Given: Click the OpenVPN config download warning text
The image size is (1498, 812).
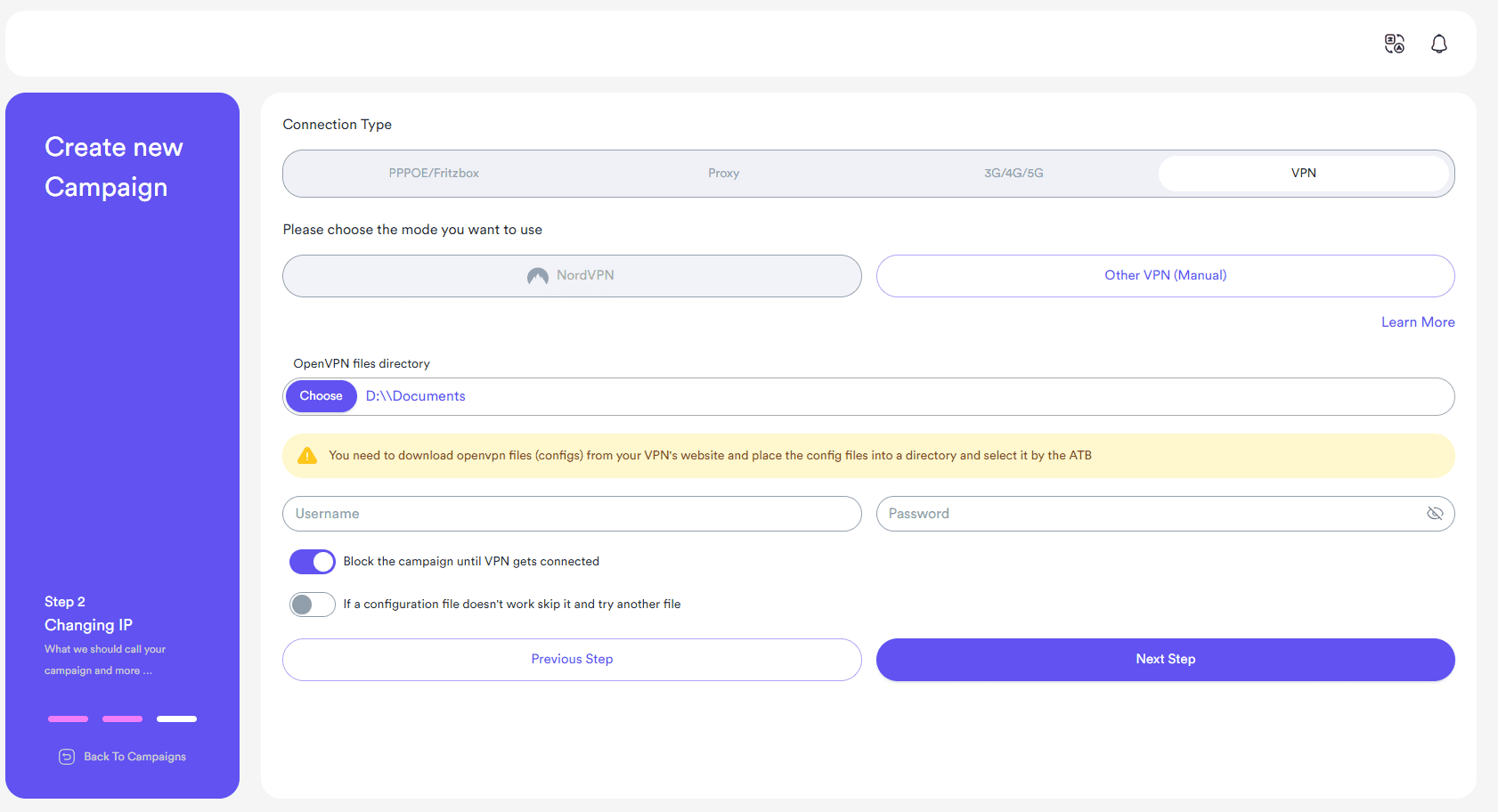Looking at the screenshot, I should pyautogui.click(x=710, y=456).
